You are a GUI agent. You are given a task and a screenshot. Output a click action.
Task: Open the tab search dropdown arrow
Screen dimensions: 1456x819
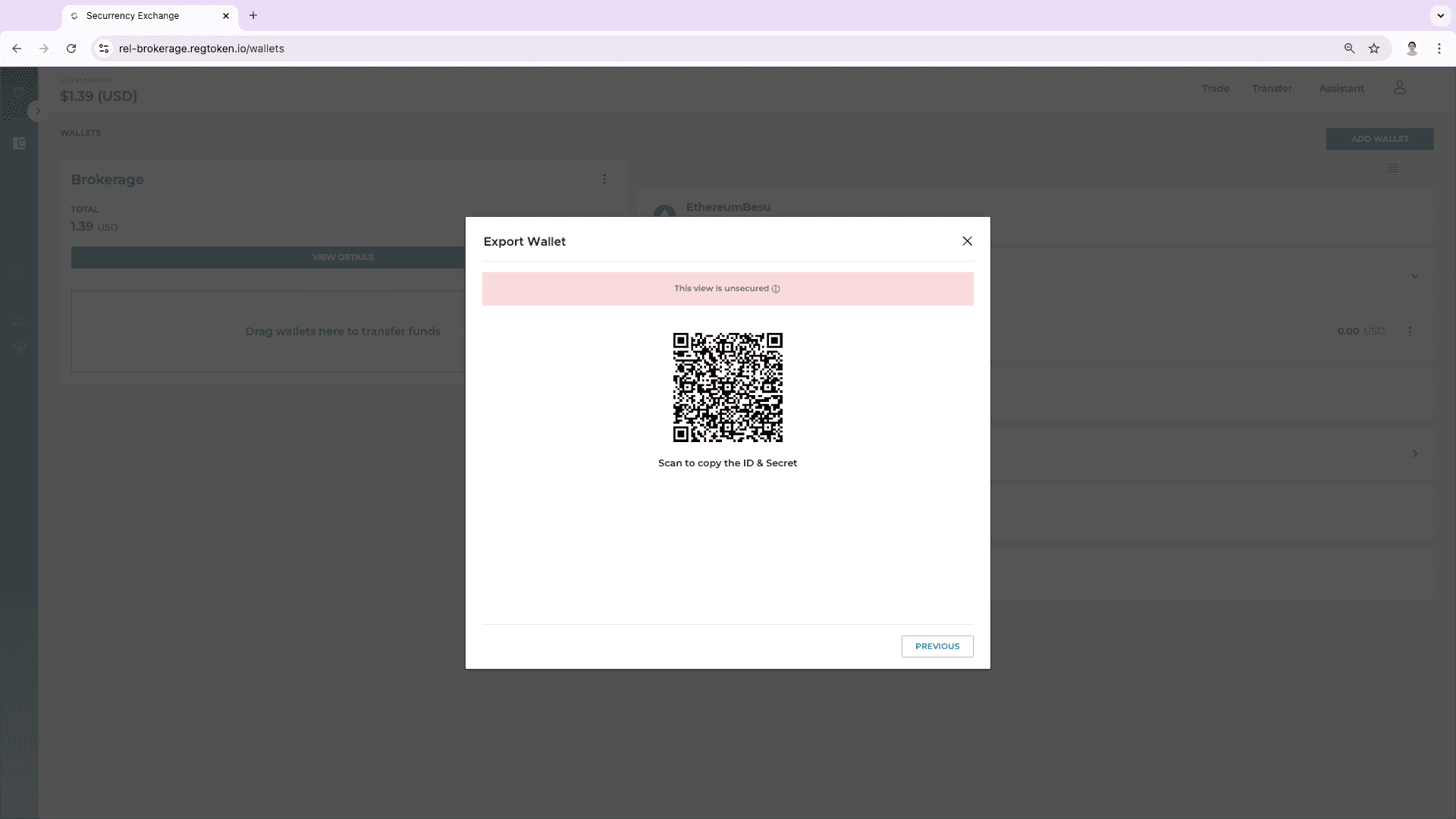(x=1440, y=15)
